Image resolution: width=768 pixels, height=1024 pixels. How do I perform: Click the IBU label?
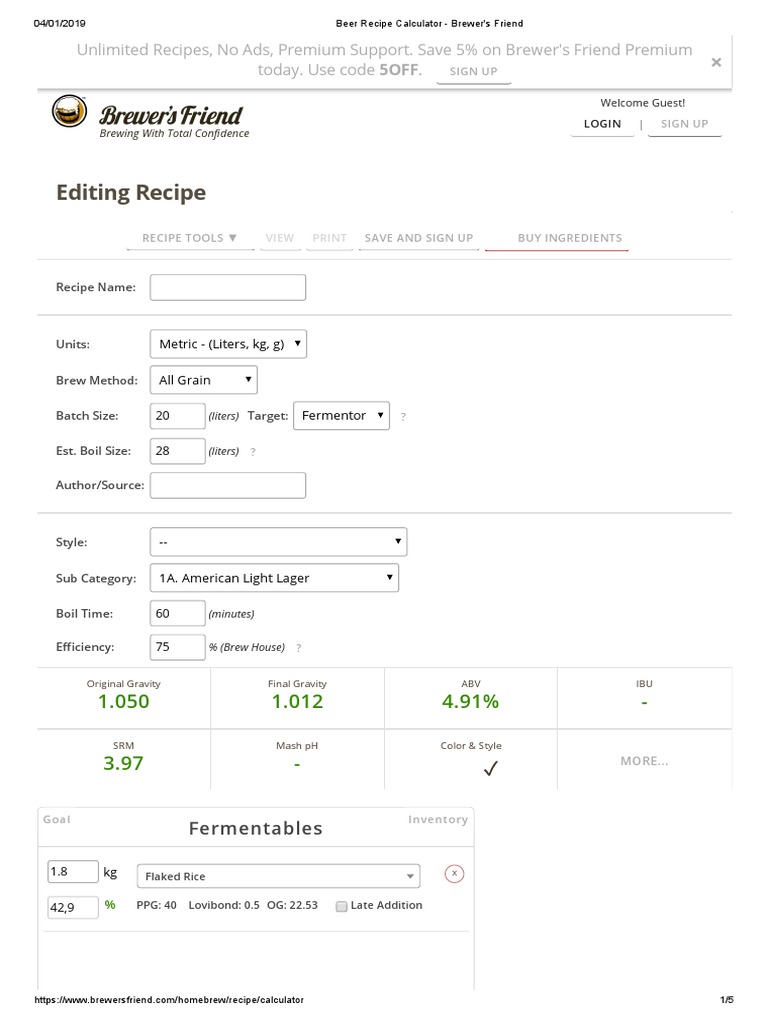[x=644, y=684]
